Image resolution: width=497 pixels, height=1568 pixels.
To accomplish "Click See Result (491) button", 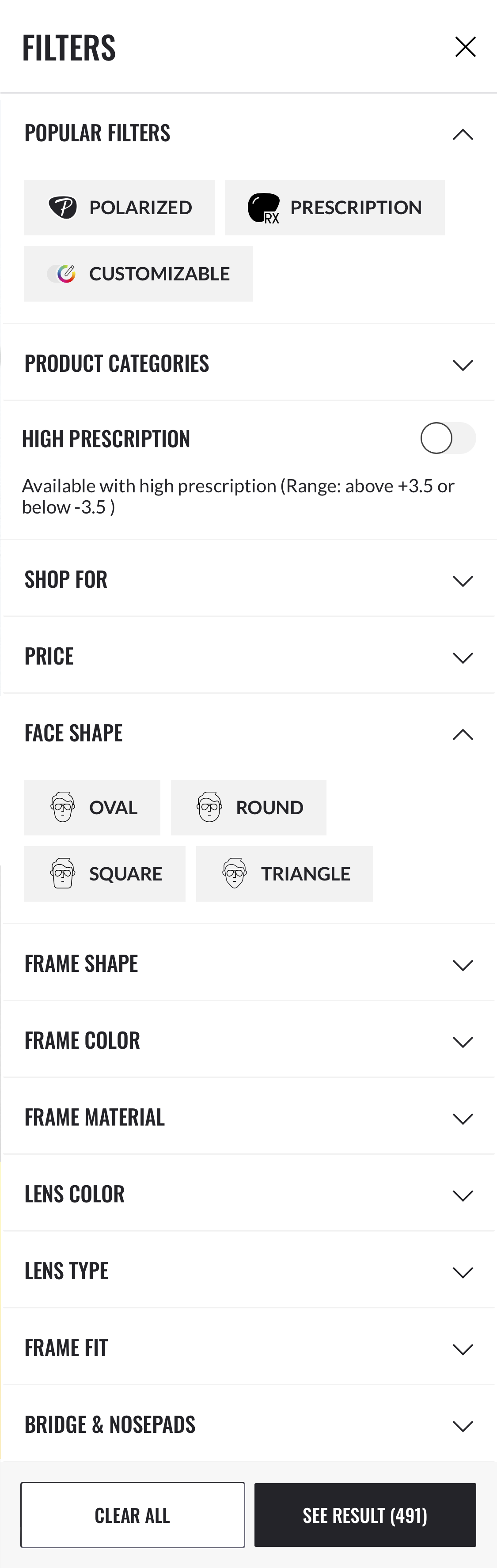I will (365, 1515).
